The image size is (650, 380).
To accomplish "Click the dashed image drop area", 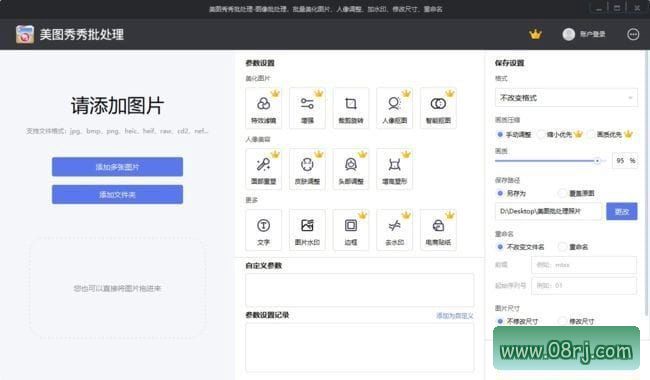I will pyautogui.click(x=117, y=288).
